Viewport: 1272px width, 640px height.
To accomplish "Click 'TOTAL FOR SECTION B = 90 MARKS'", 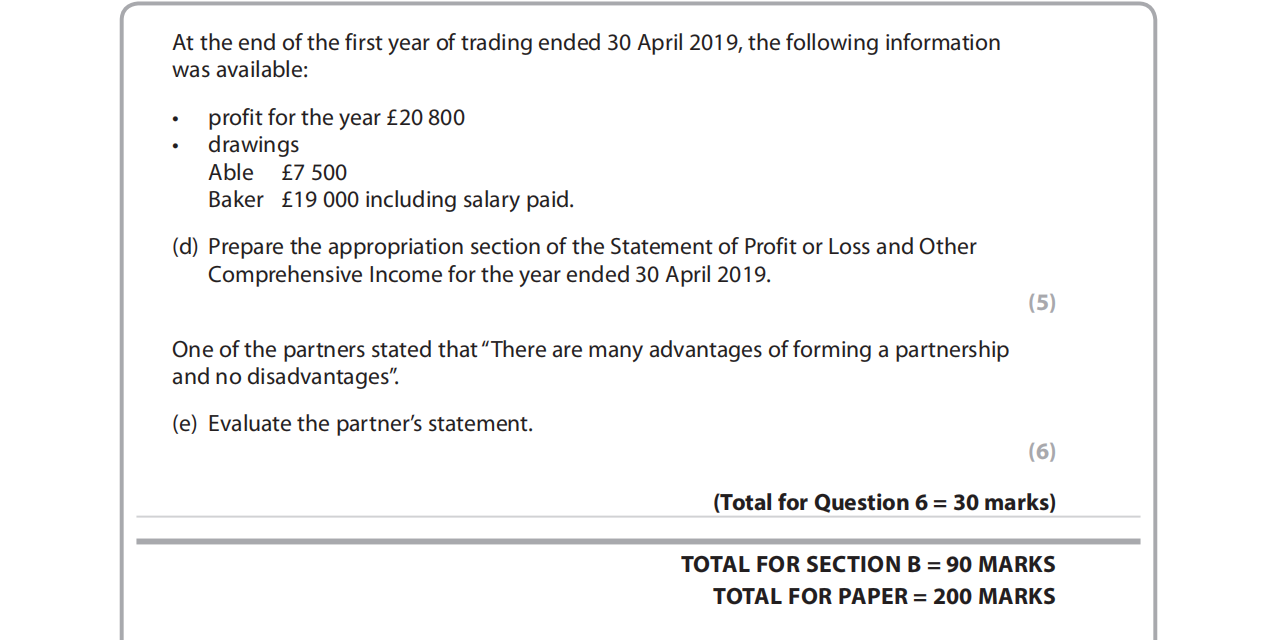I will [x=867, y=565].
